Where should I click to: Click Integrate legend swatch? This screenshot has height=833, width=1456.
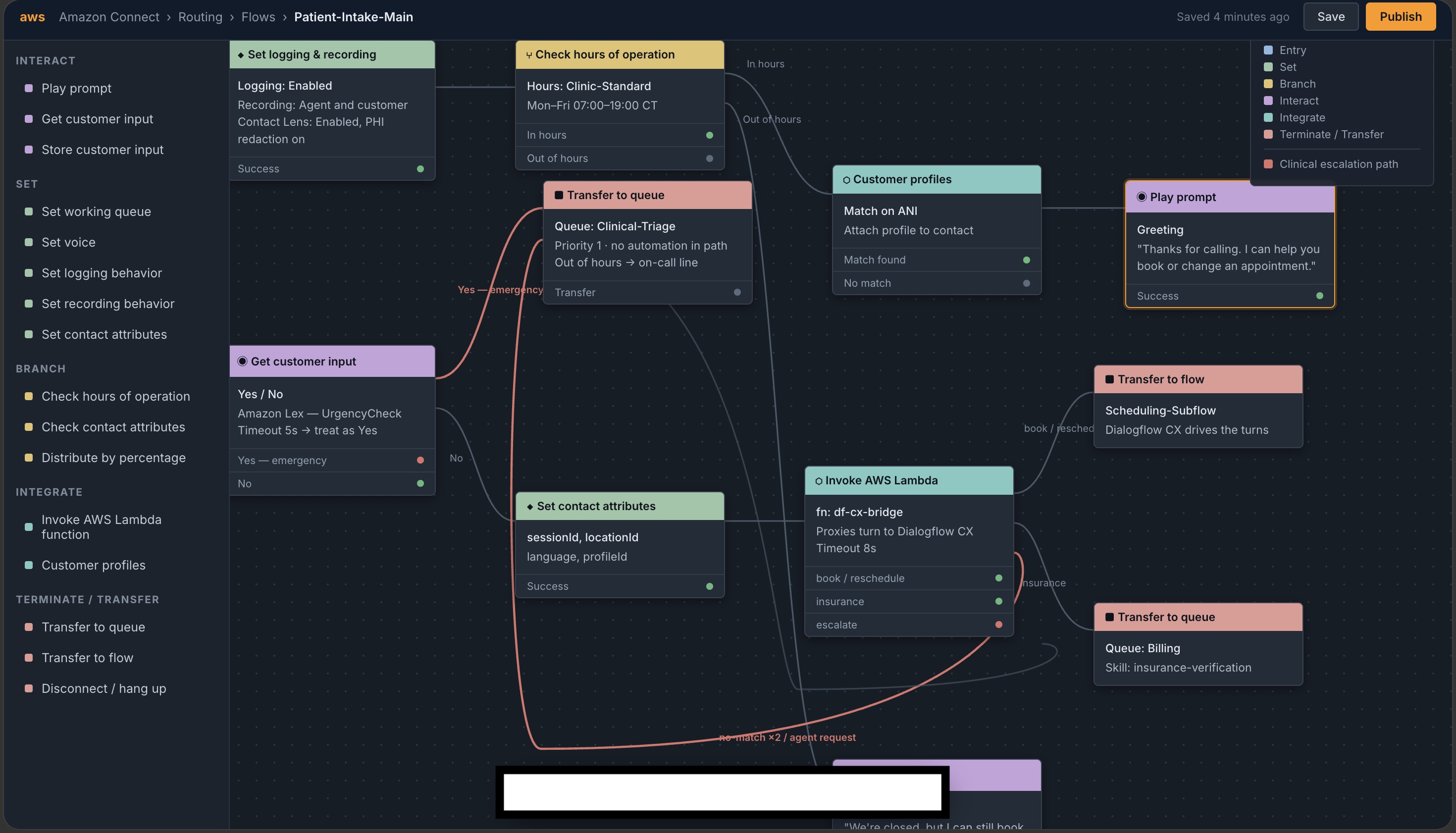coord(1268,118)
